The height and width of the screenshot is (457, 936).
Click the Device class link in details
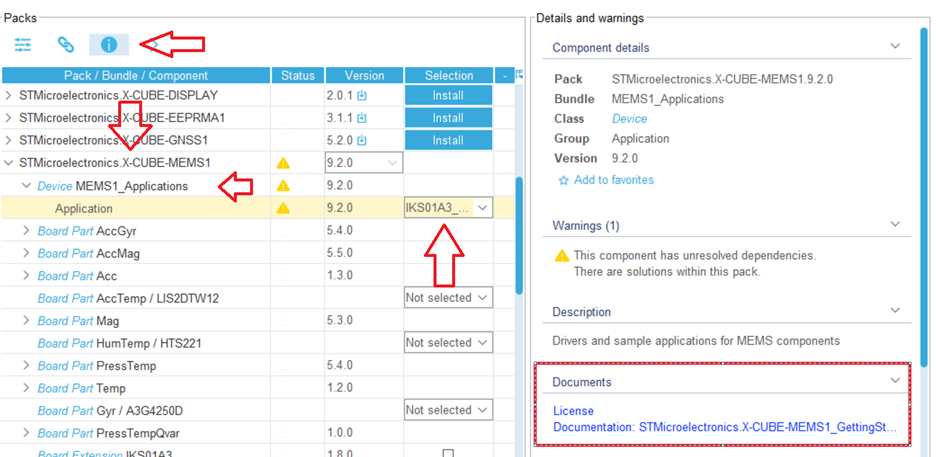click(629, 119)
